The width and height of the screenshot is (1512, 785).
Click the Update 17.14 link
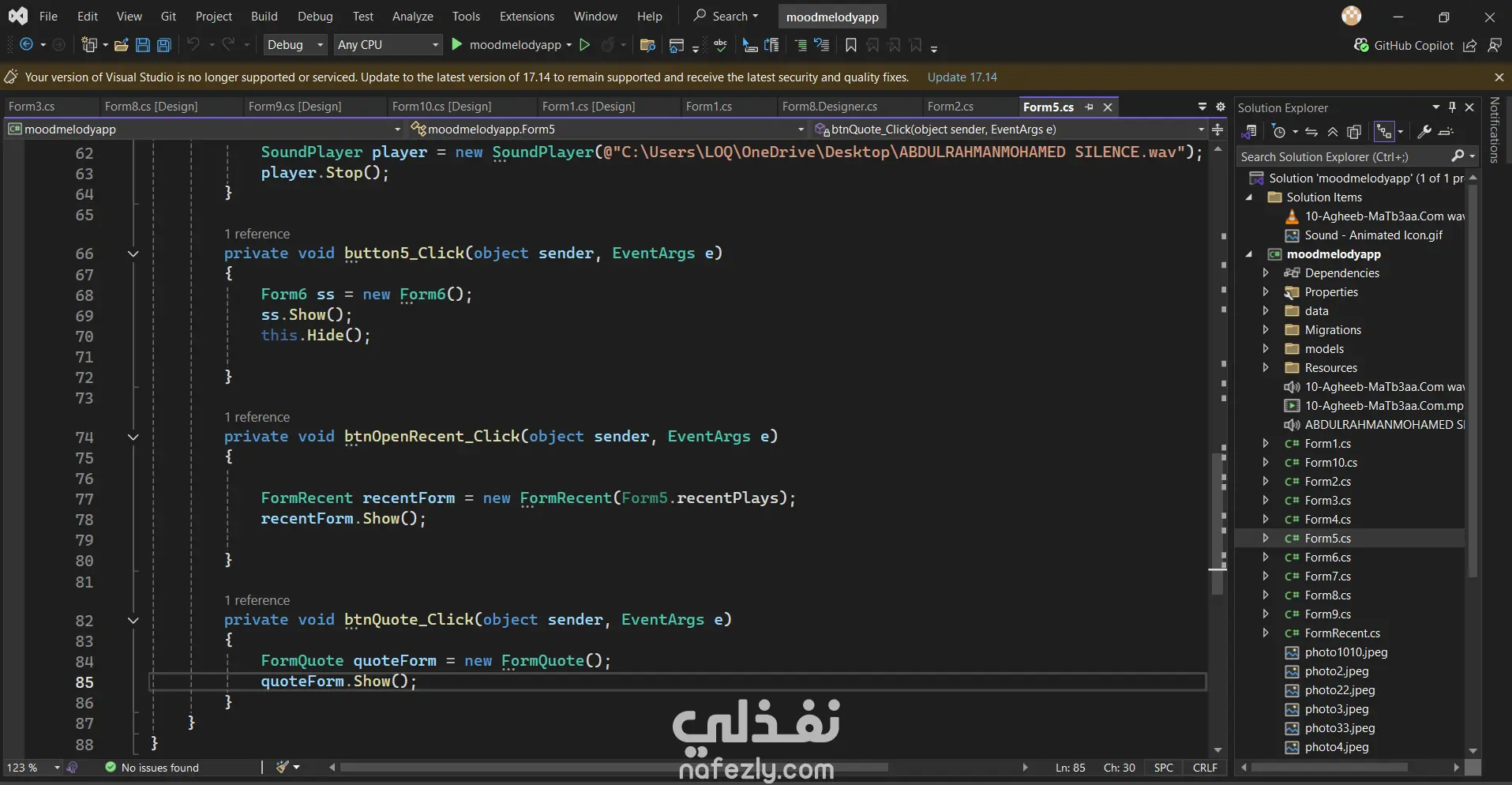point(962,77)
